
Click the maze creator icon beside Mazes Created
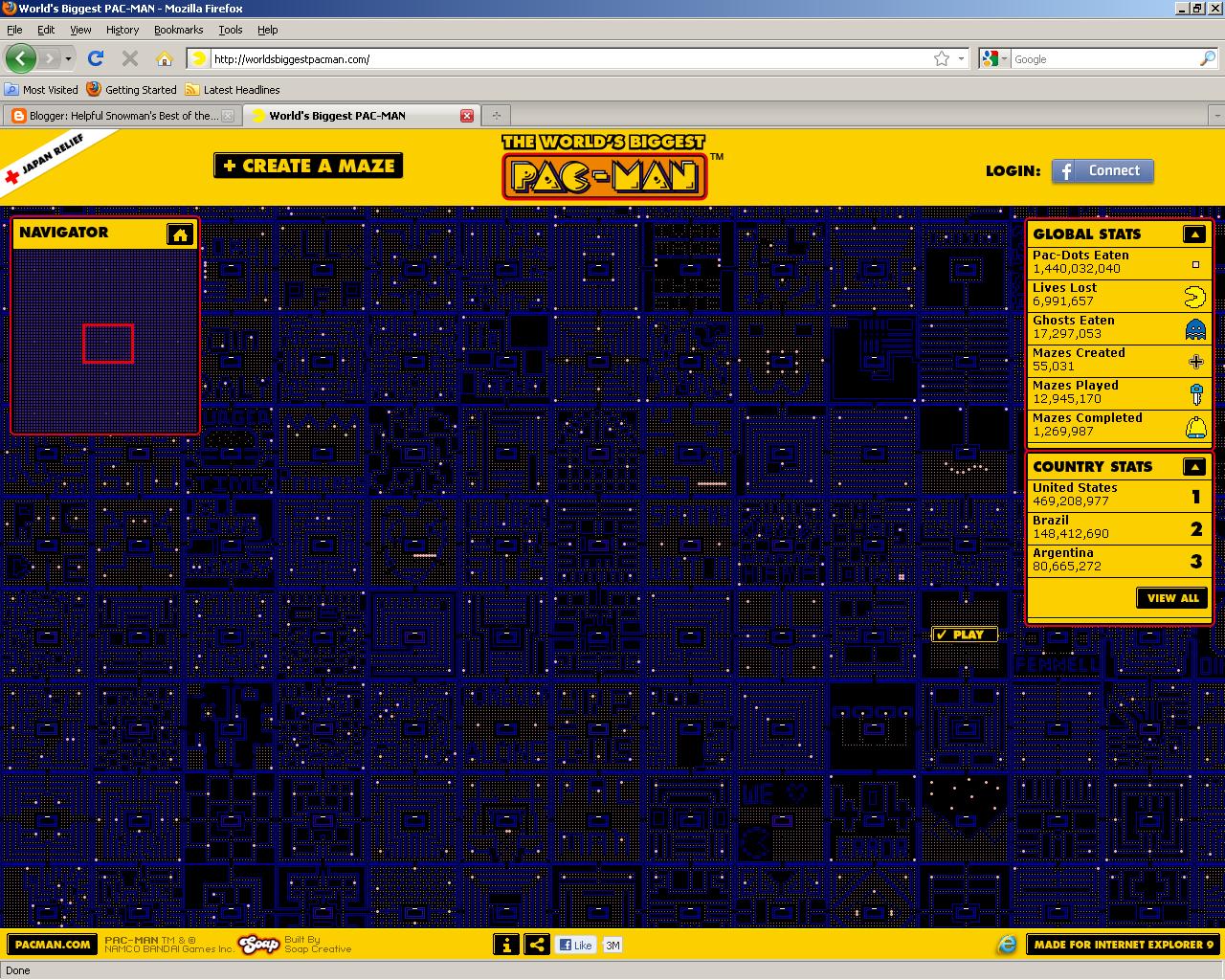click(1195, 362)
